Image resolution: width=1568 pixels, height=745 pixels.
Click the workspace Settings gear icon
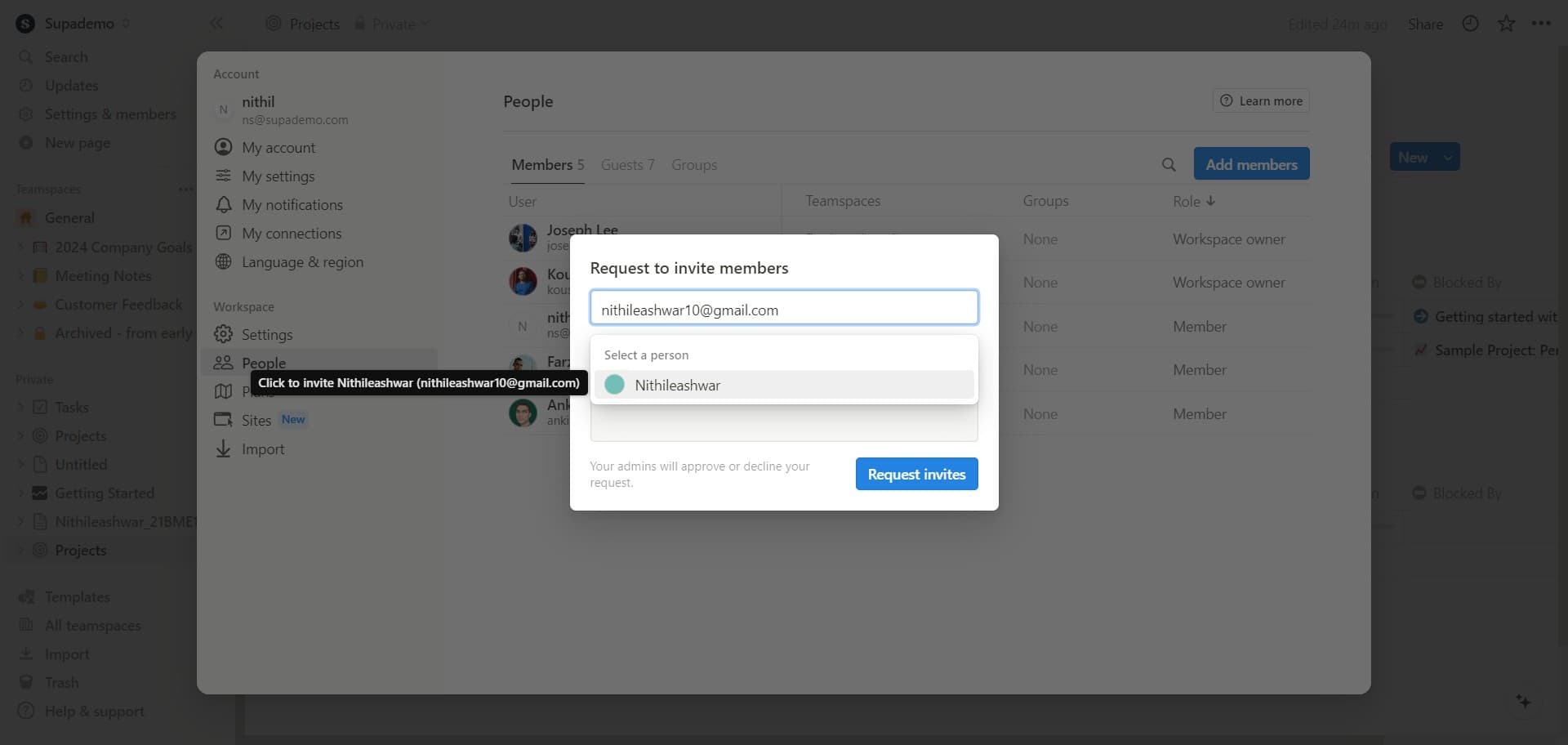pos(223,334)
